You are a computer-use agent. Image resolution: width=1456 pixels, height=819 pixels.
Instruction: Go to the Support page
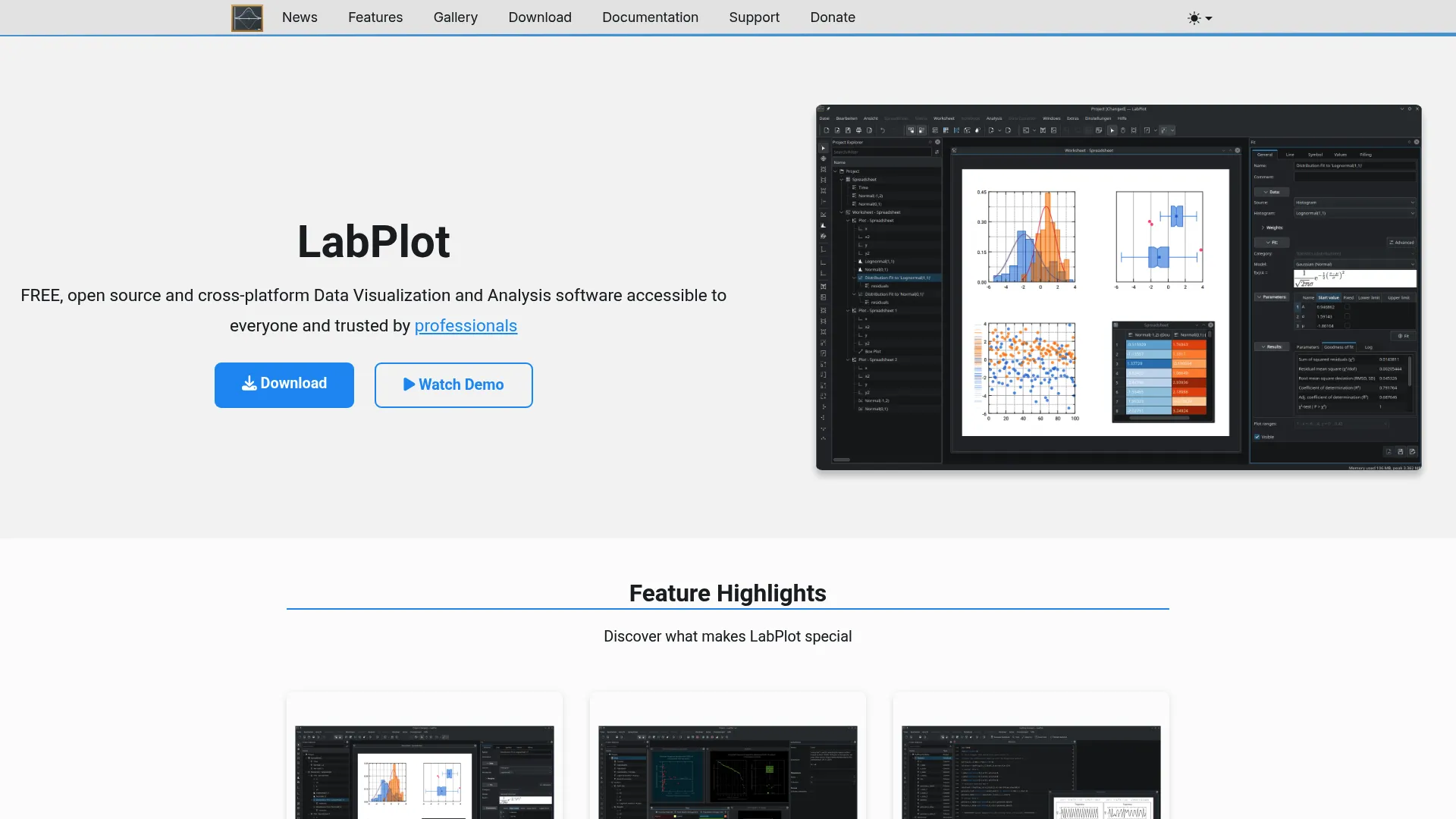click(754, 17)
